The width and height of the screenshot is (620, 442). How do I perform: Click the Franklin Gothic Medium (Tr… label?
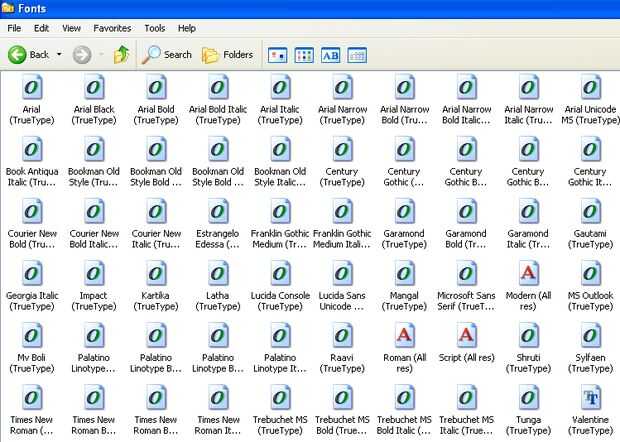tap(280, 239)
